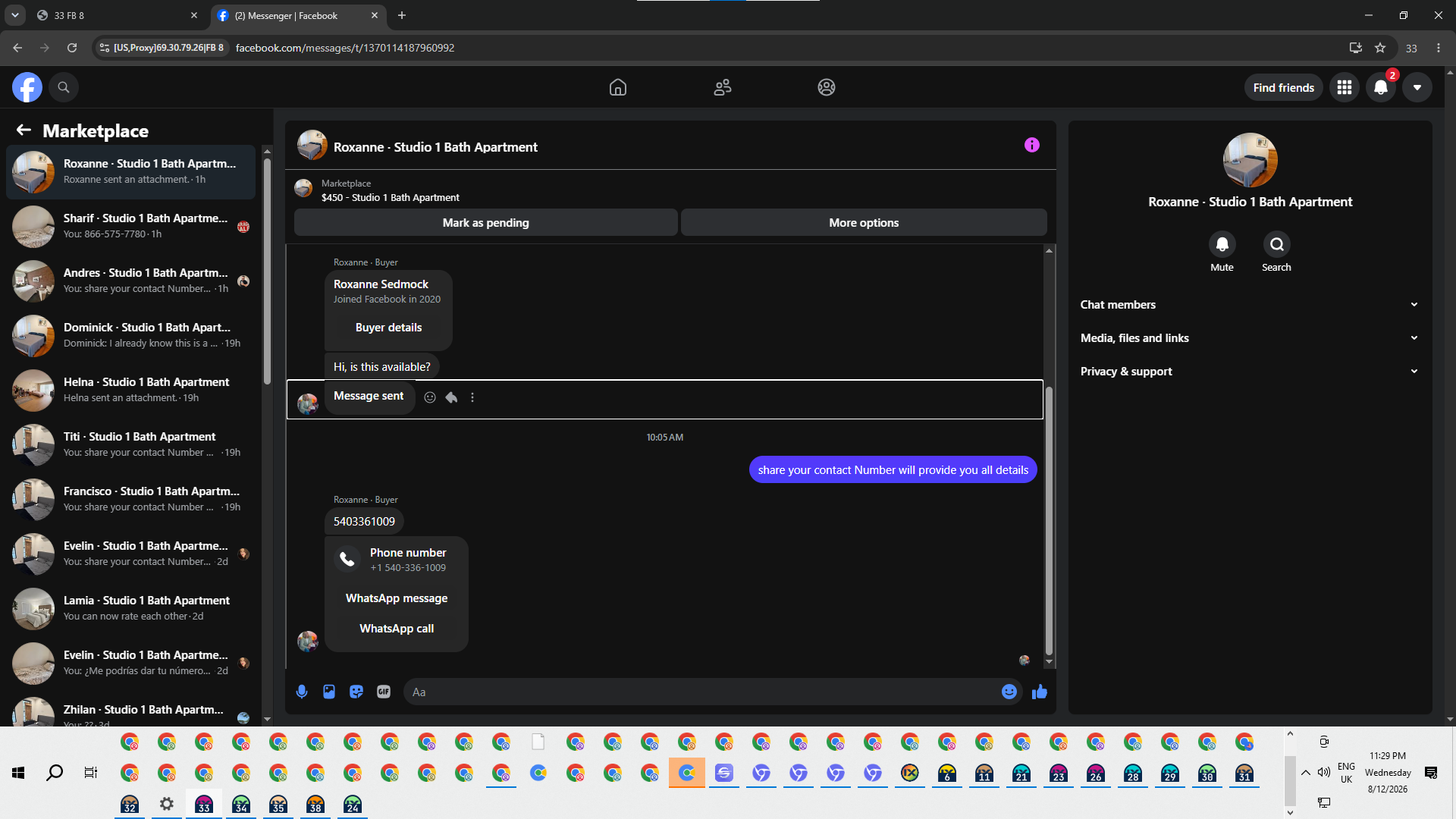Click the phone handset icon in contact card
This screenshot has height=819, width=1456.
tap(347, 560)
